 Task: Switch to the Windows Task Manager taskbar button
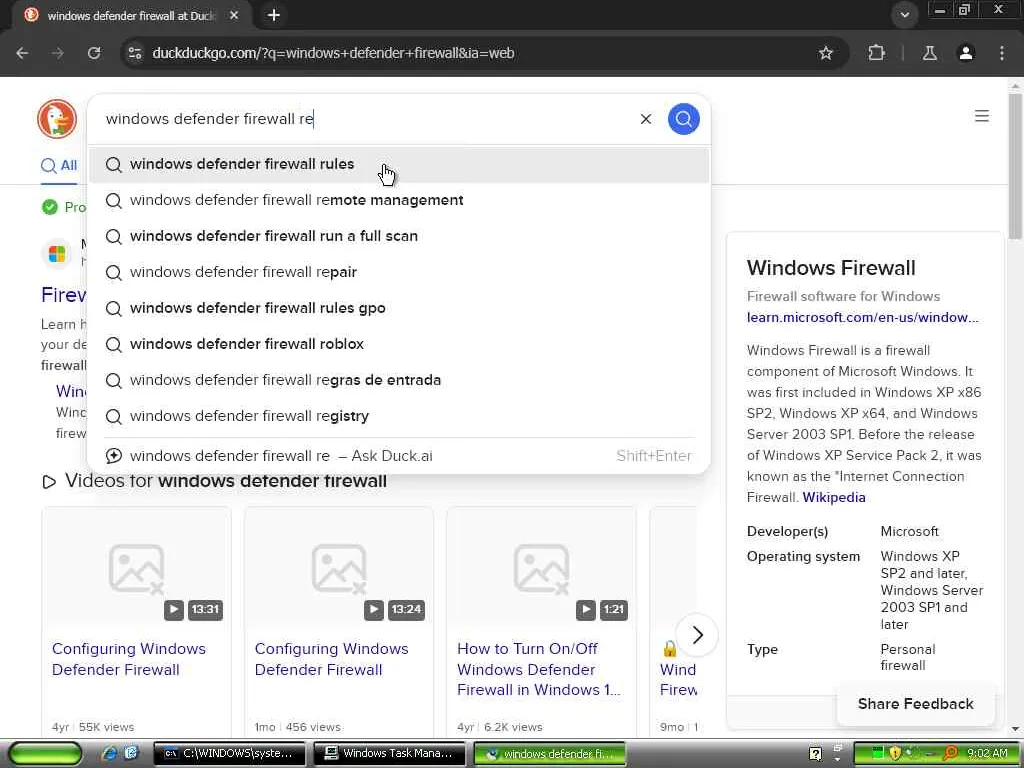[390, 754]
